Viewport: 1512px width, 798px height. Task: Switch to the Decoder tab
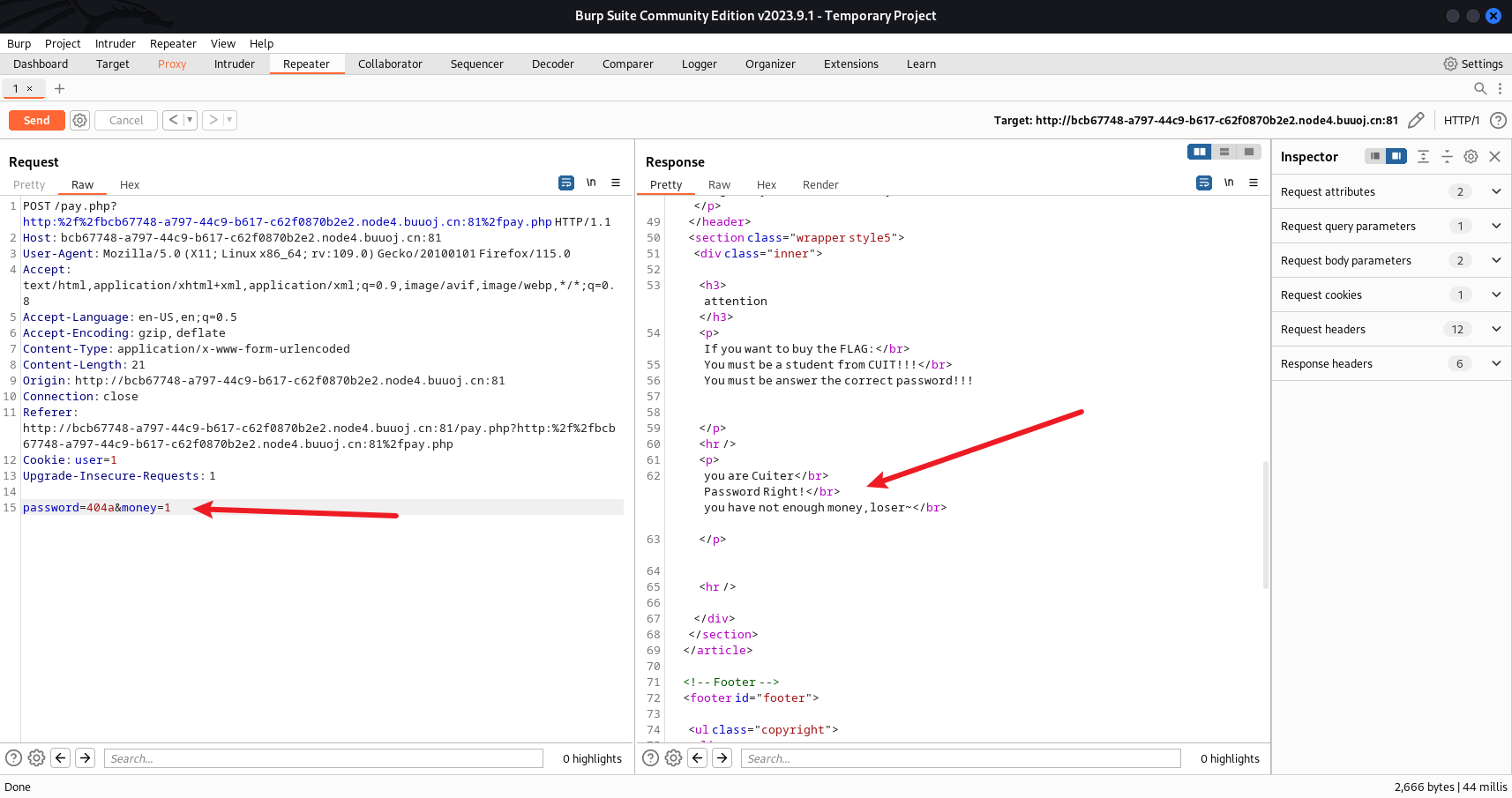(553, 63)
